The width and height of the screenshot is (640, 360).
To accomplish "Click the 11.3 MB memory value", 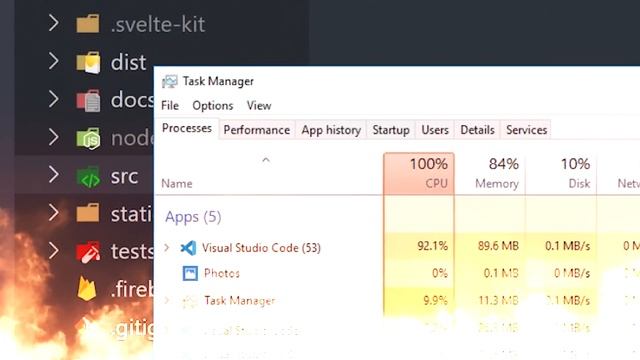I will tap(498, 300).
